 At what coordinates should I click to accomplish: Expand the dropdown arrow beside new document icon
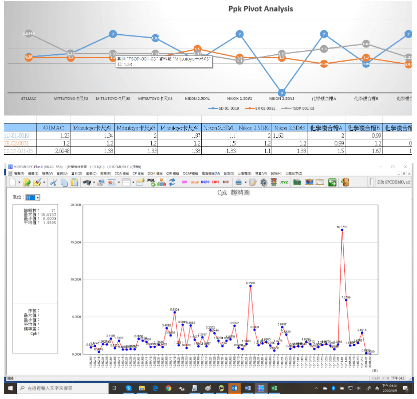pos(19,183)
